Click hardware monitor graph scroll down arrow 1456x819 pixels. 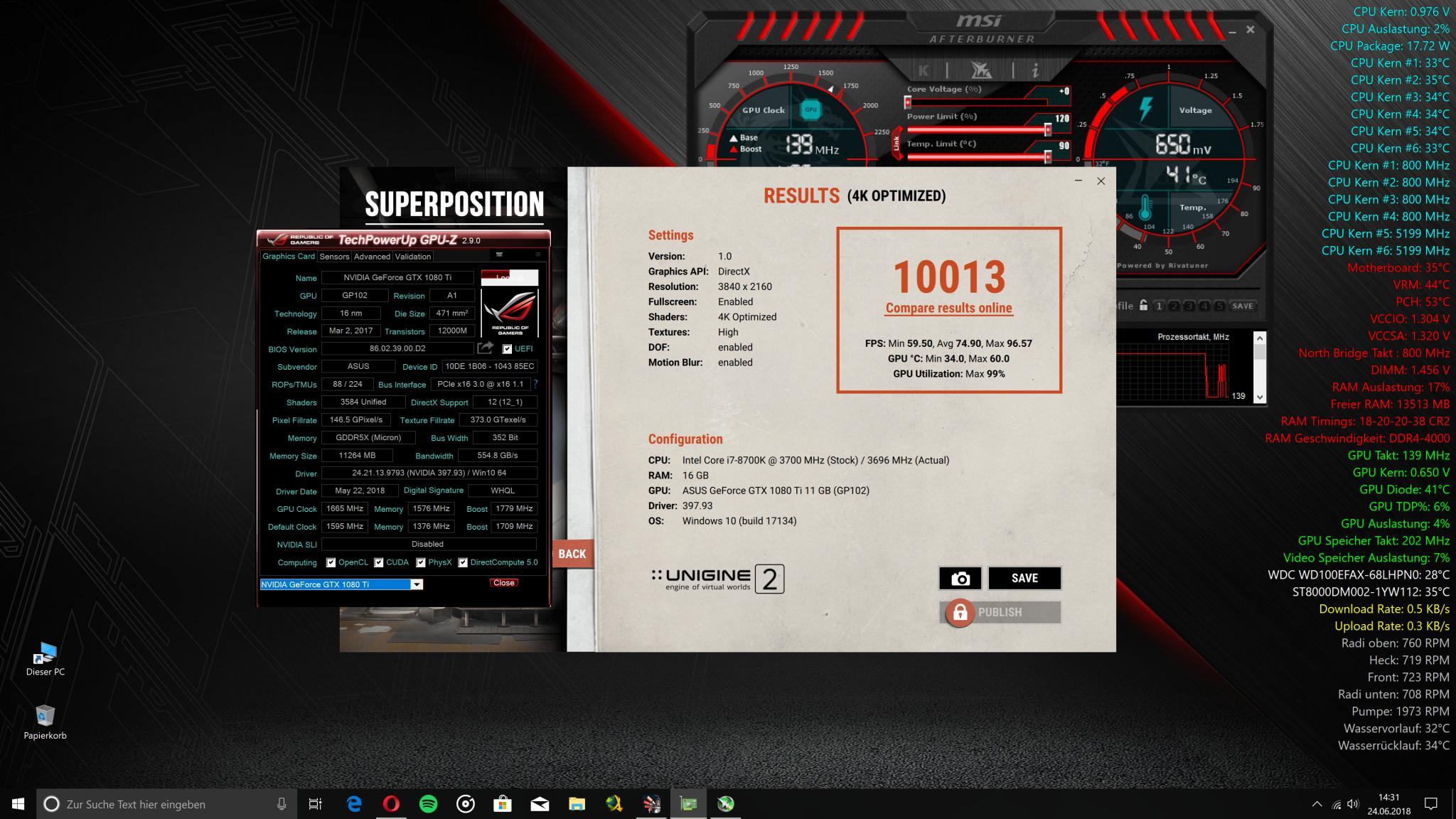tap(1260, 397)
